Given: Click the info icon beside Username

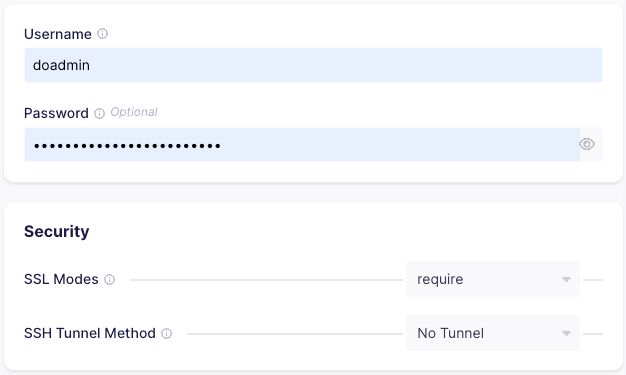Looking at the screenshot, I should pyautogui.click(x=103, y=34).
